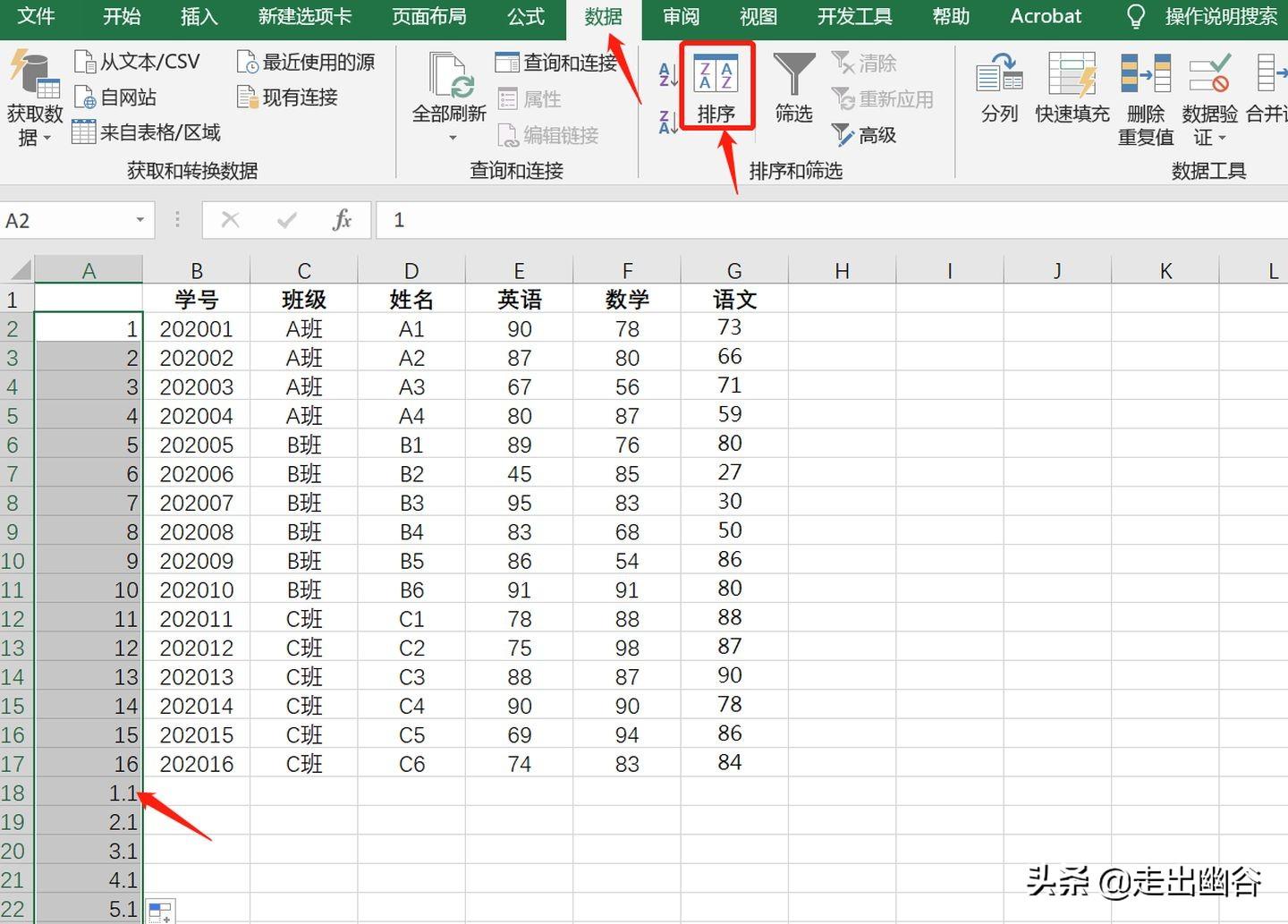Click the Filter (筛选) funnel icon
The height and width of the screenshot is (924, 1288).
point(793,75)
